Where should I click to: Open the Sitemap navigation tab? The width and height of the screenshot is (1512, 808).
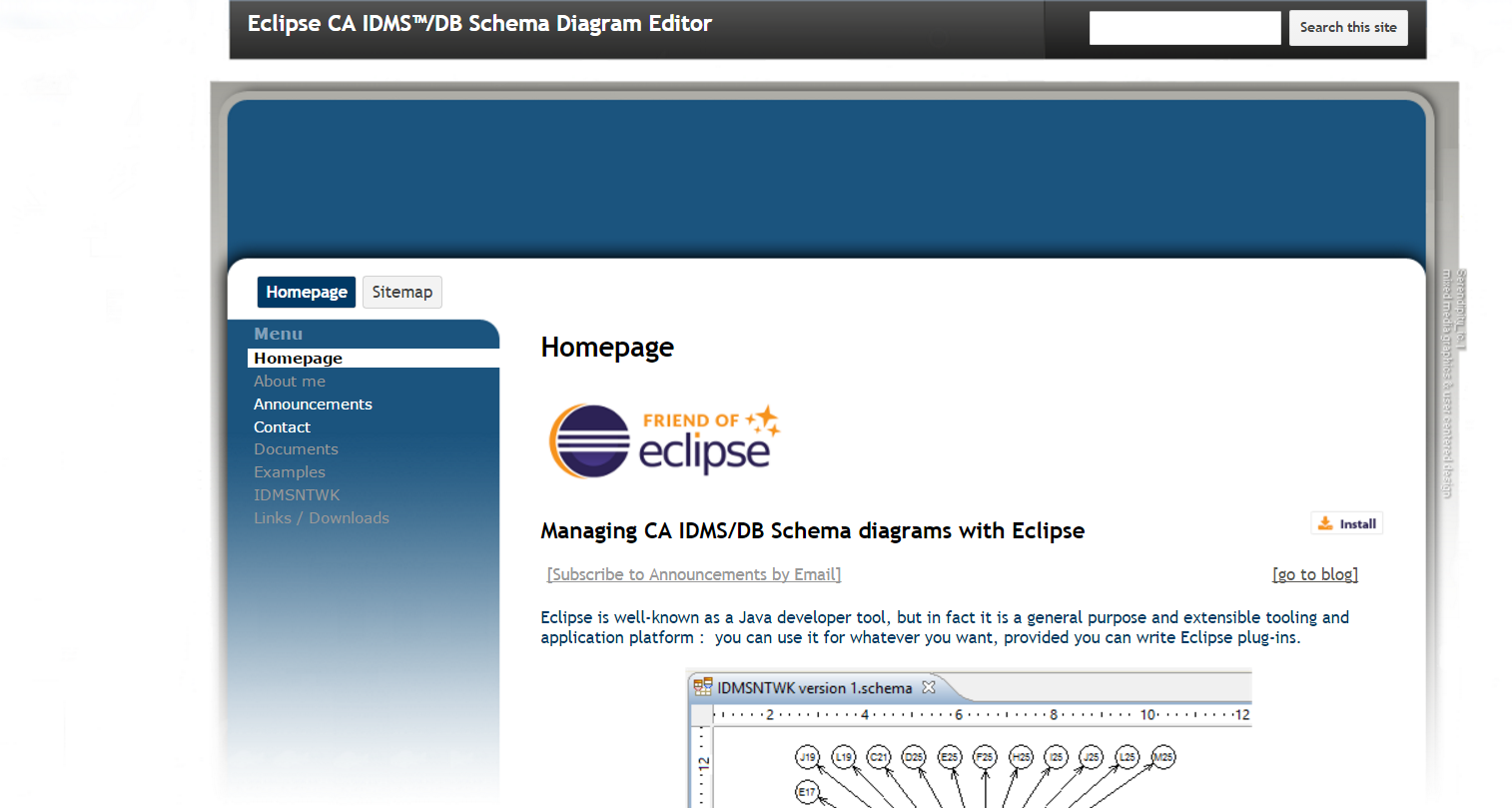(402, 292)
